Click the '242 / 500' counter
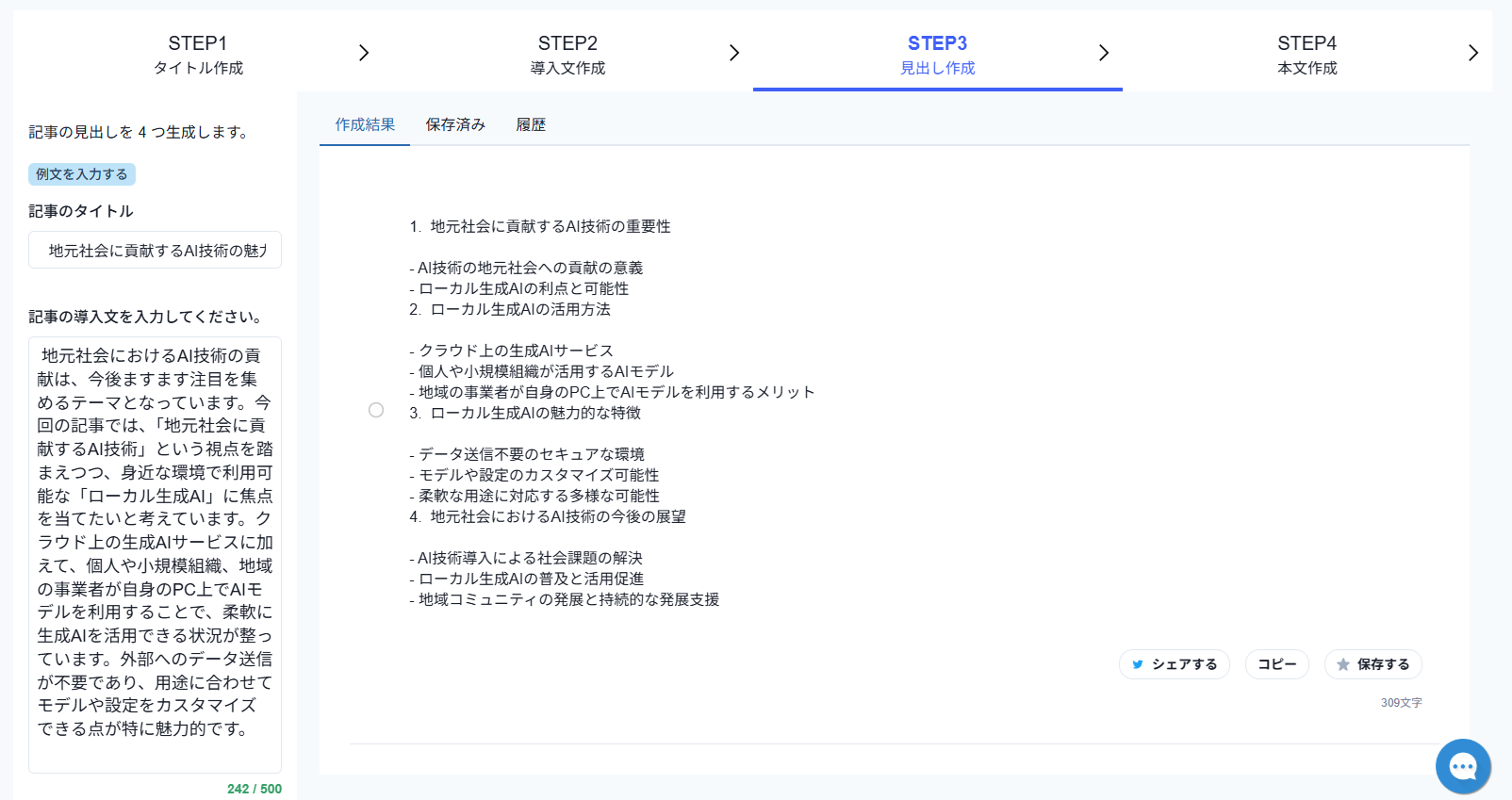Viewport: 1512px width, 800px height. pos(255,789)
